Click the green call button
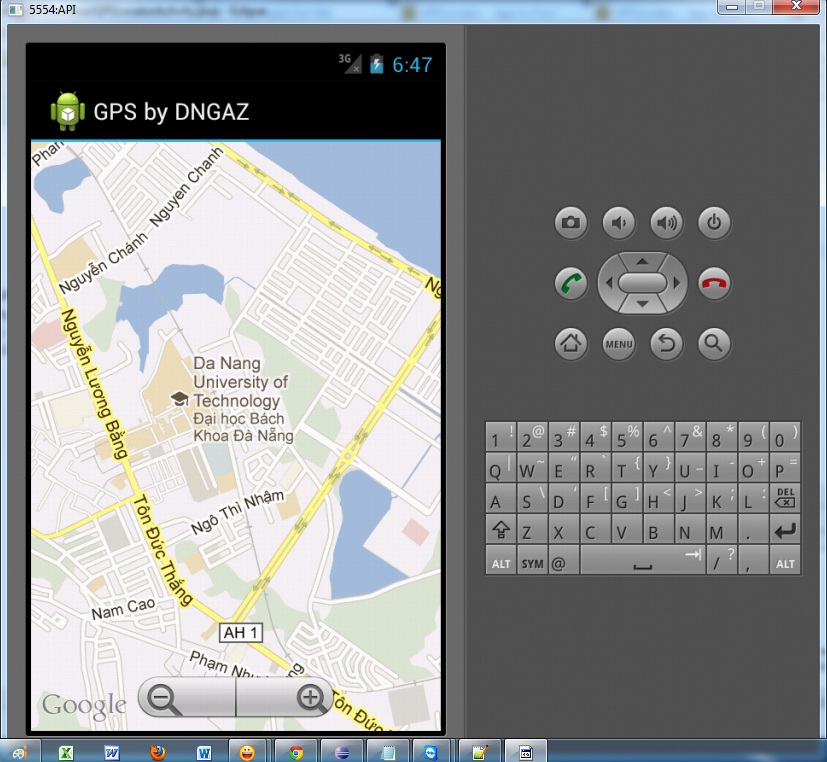827x762 pixels. tap(571, 283)
